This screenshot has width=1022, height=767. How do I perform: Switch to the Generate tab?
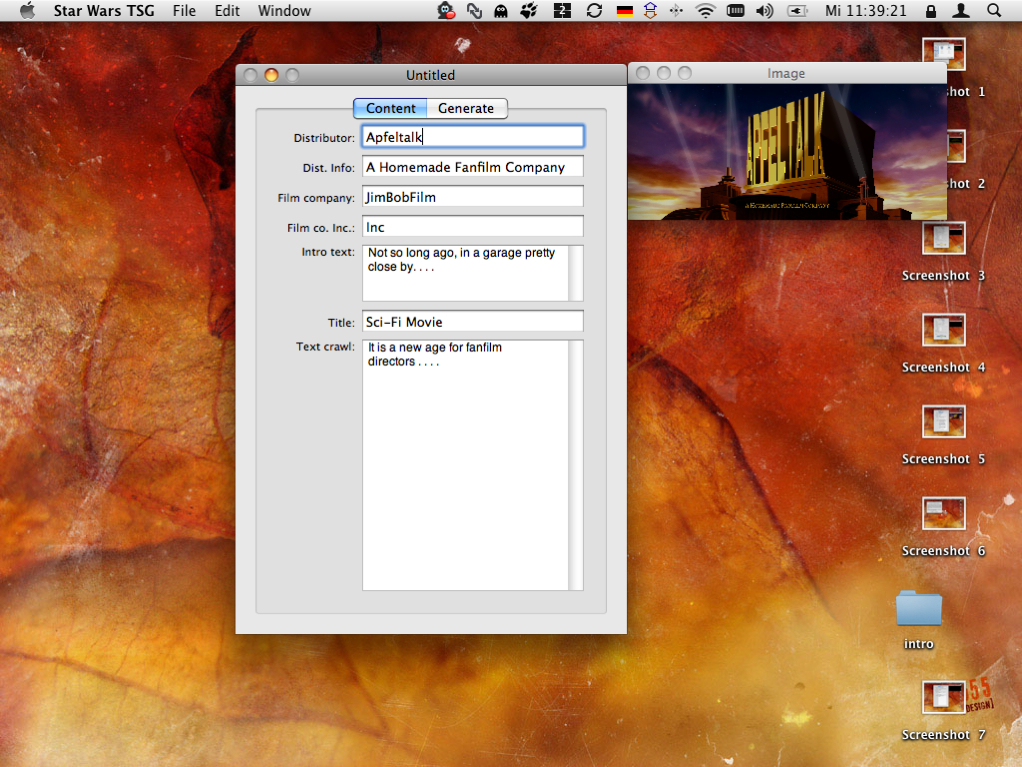(466, 108)
